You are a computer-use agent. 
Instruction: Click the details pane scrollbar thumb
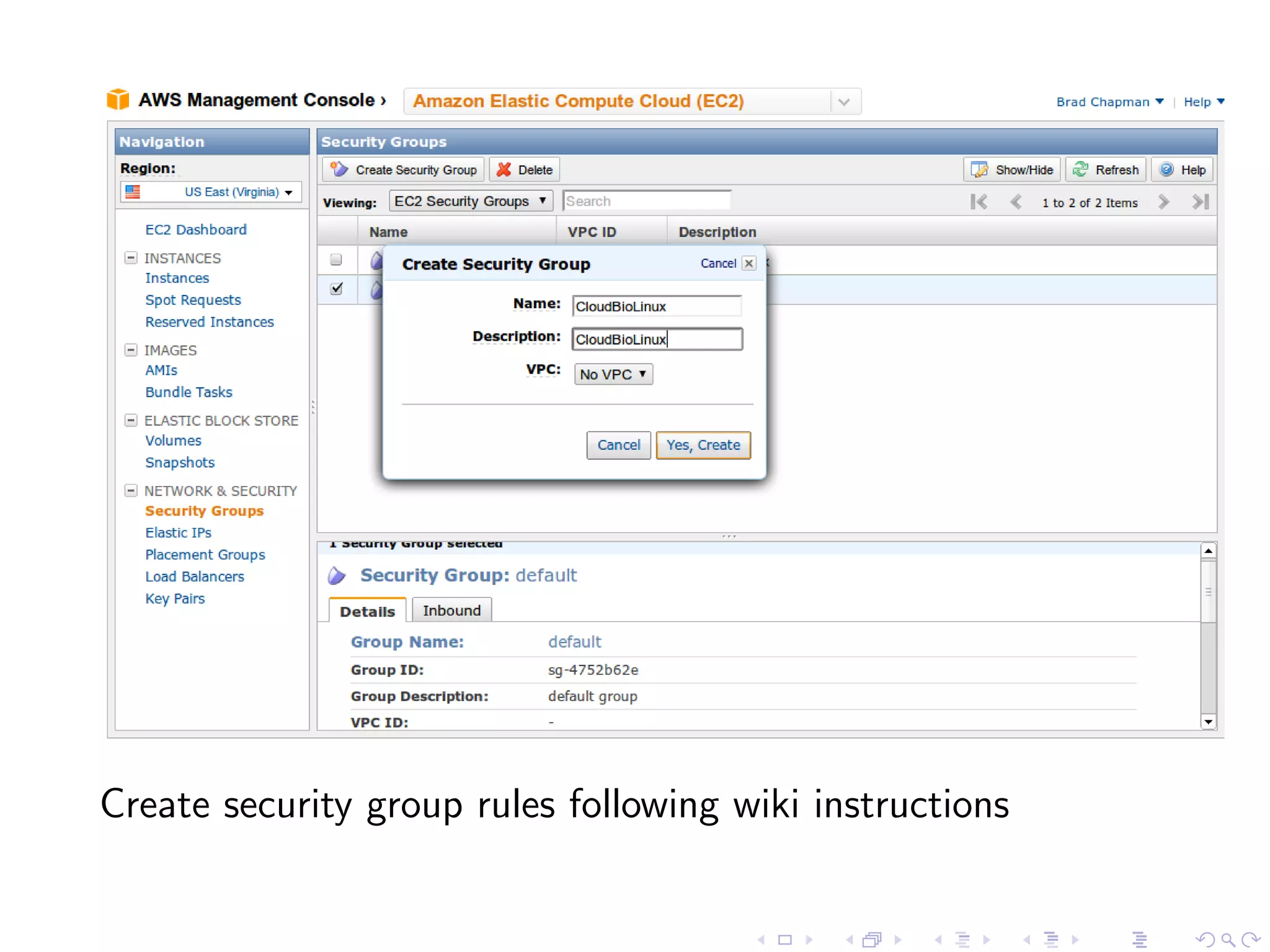click(x=1208, y=591)
